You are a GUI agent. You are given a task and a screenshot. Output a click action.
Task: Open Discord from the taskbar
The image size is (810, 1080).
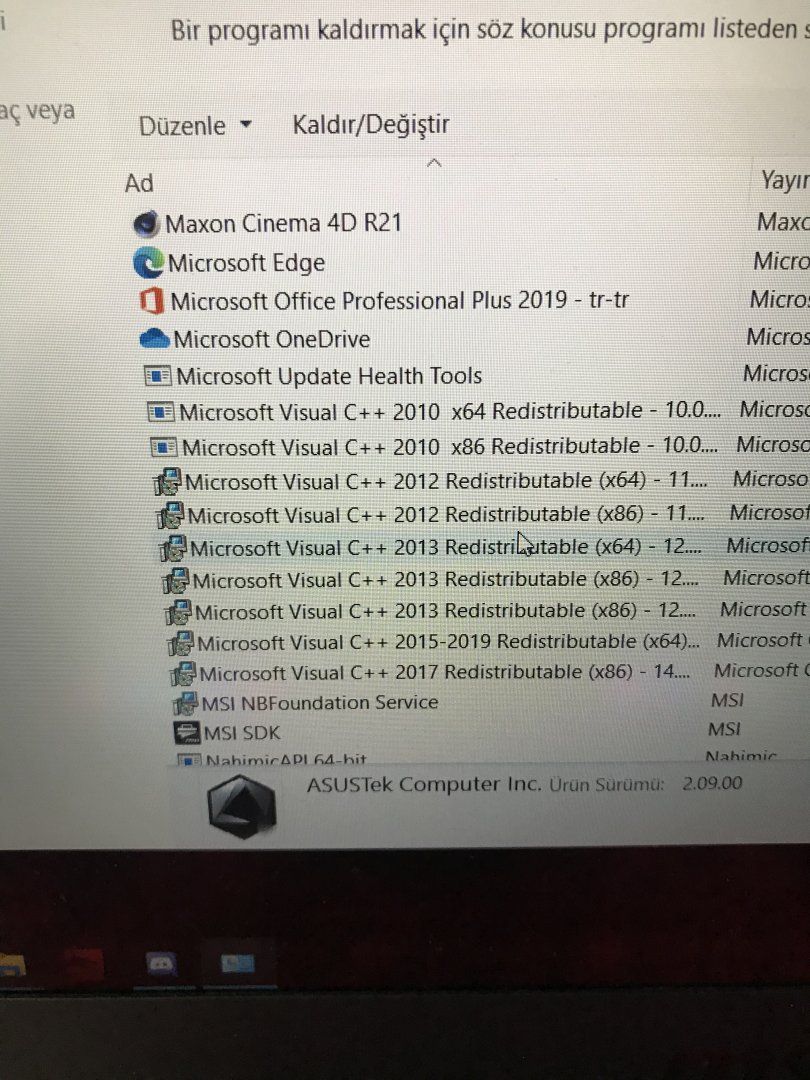[161, 963]
